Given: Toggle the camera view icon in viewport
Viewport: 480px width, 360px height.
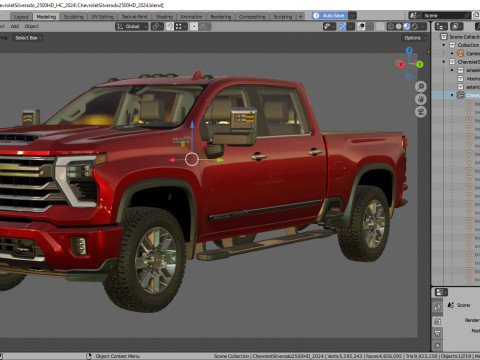Looking at the screenshot, I should pos(421,111).
